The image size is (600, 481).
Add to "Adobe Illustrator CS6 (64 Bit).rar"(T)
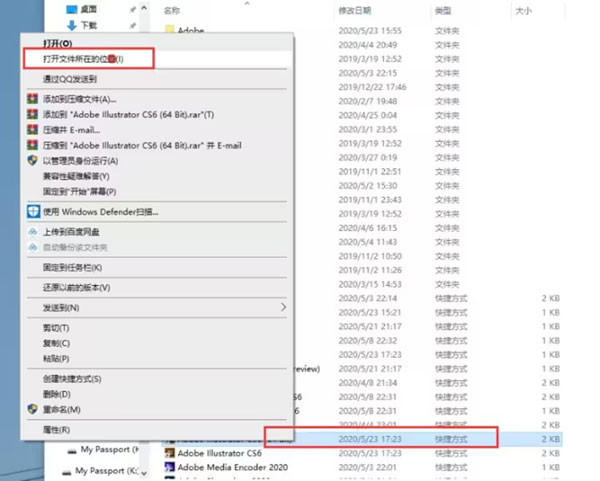click(128, 114)
